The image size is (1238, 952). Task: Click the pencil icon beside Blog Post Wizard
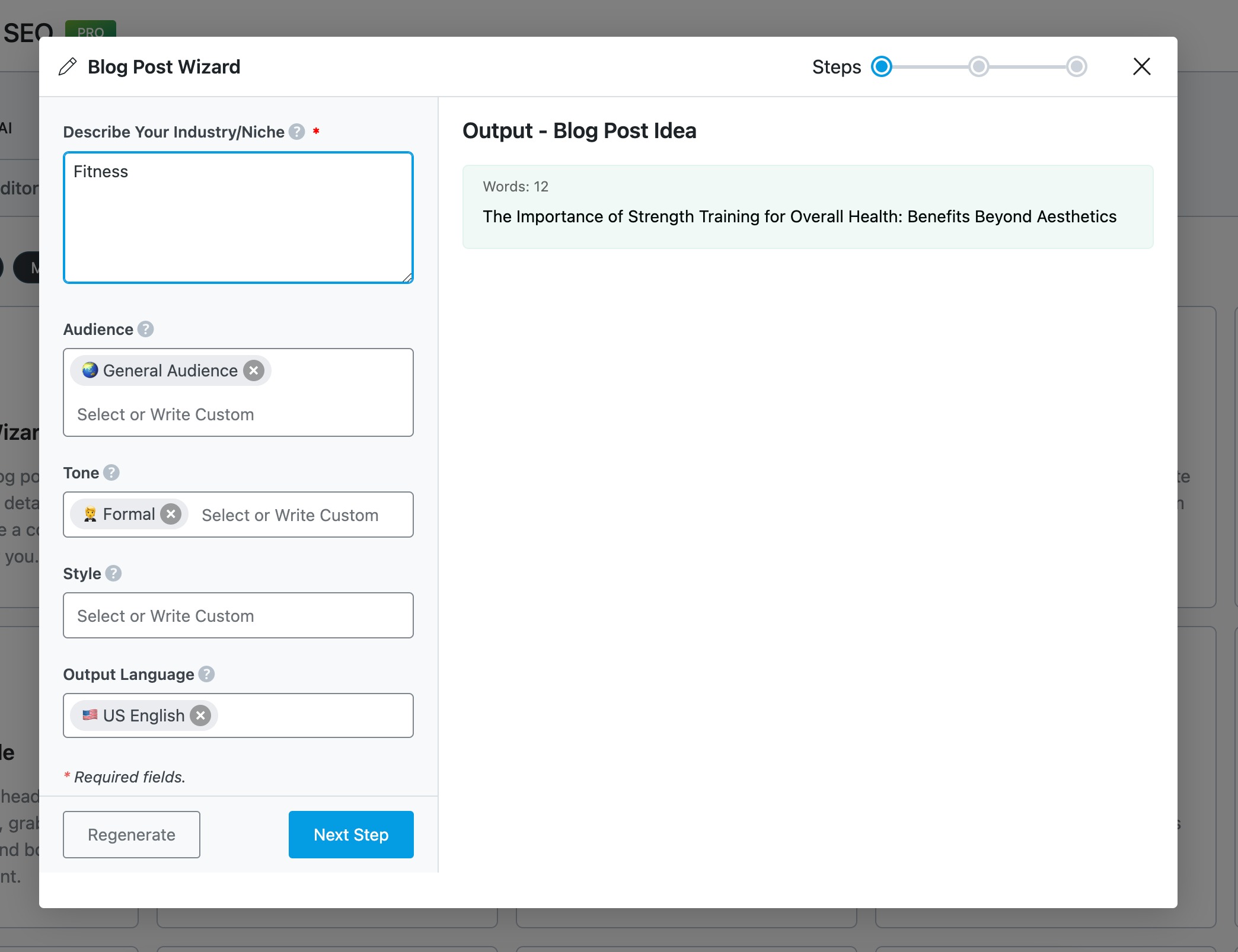(x=68, y=66)
